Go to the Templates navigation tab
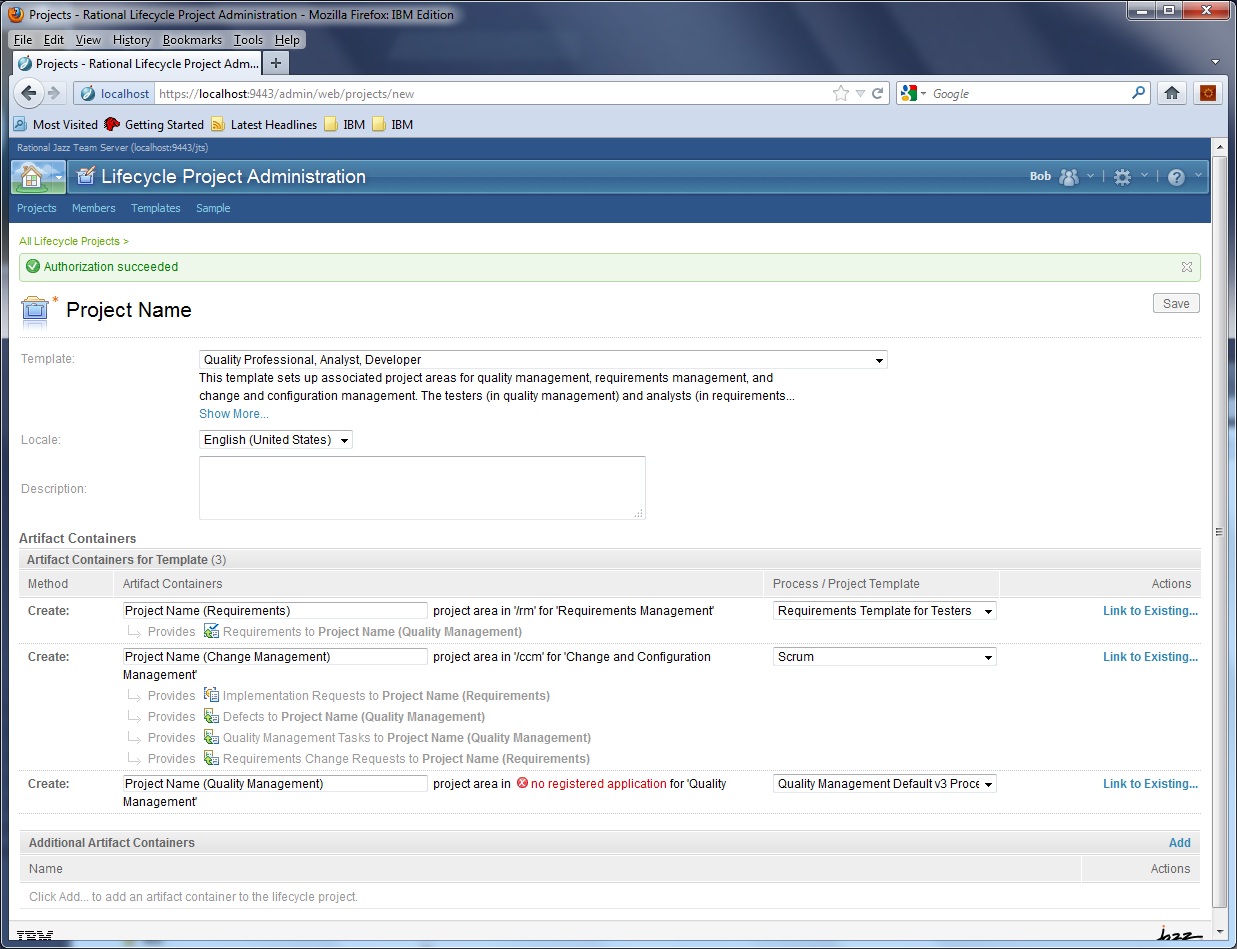This screenshot has height=949, width=1237. tap(156, 208)
